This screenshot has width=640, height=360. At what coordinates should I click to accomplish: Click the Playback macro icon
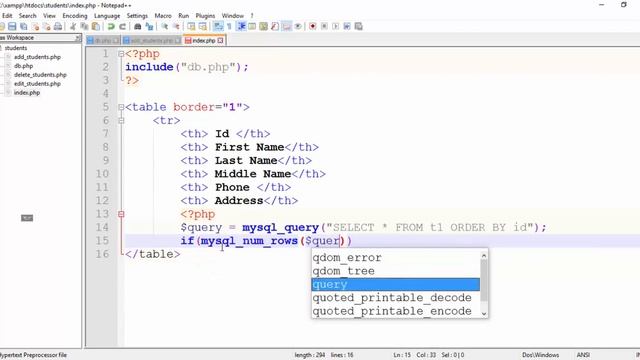(336, 27)
